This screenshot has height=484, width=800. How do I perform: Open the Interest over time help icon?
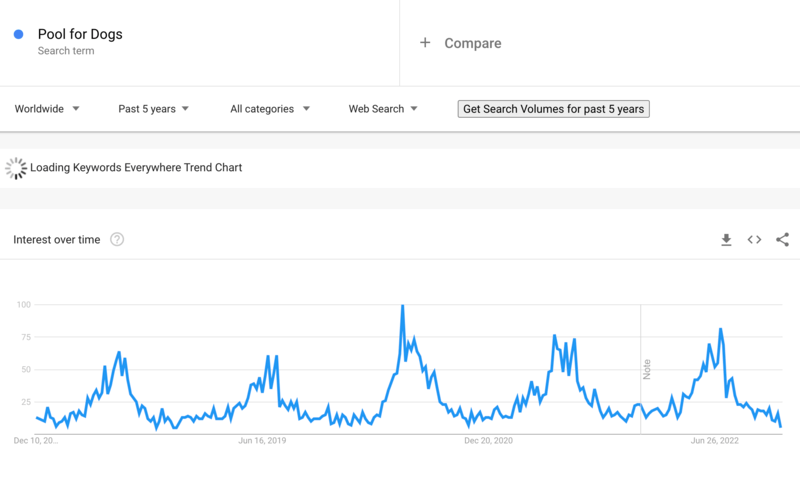pos(117,240)
